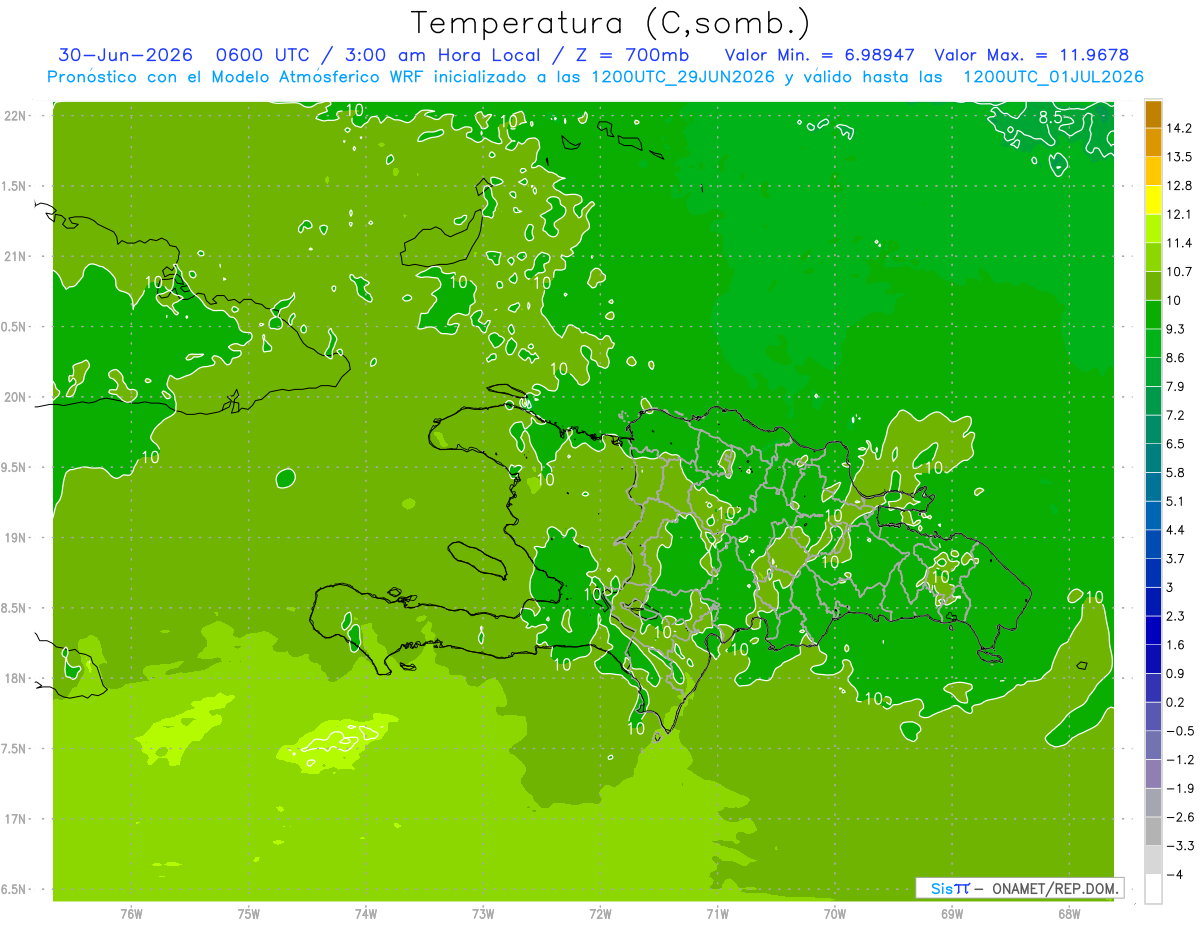
Task: Click the "19N" latitude axis label
Action: pos(16,538)
